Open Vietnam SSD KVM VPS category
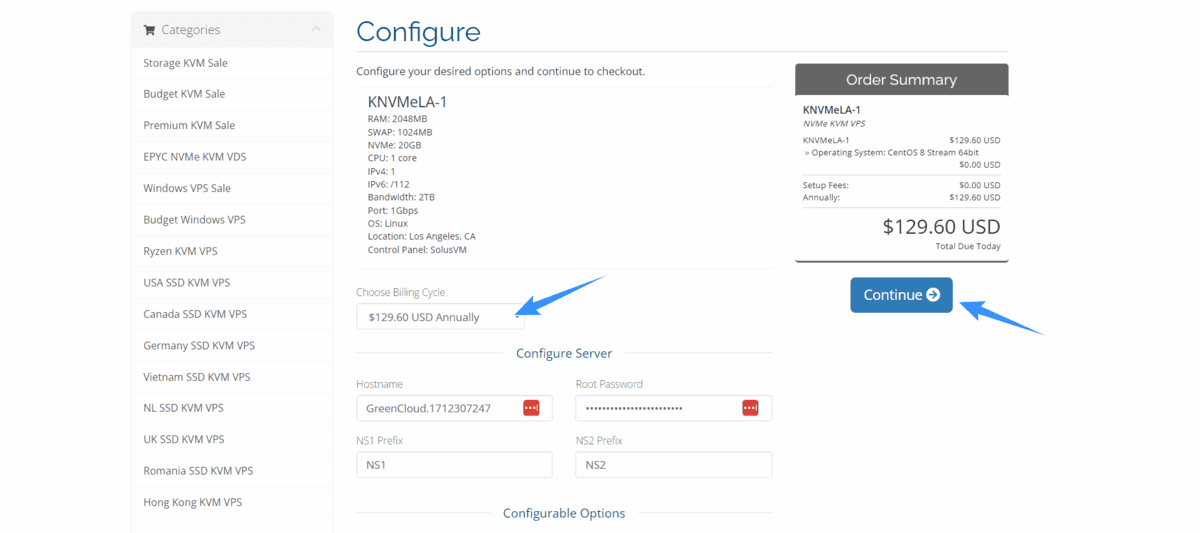This screenshot has height=533, width=1200. point(232,377)
